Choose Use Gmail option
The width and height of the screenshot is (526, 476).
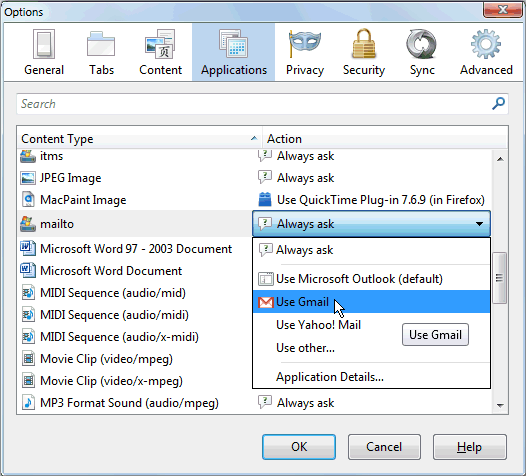pos(371,302)
